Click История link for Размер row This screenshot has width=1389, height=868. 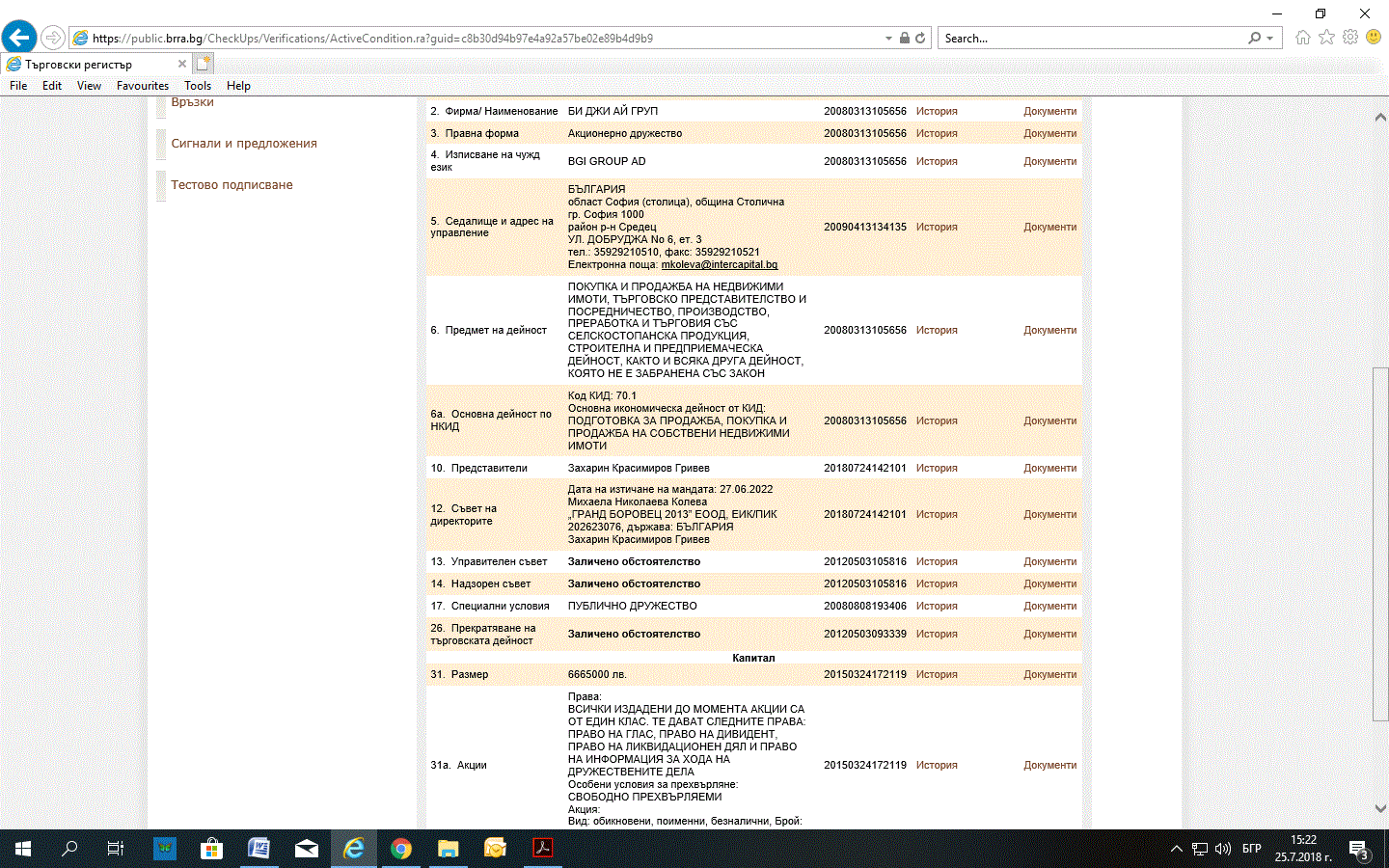937,674
